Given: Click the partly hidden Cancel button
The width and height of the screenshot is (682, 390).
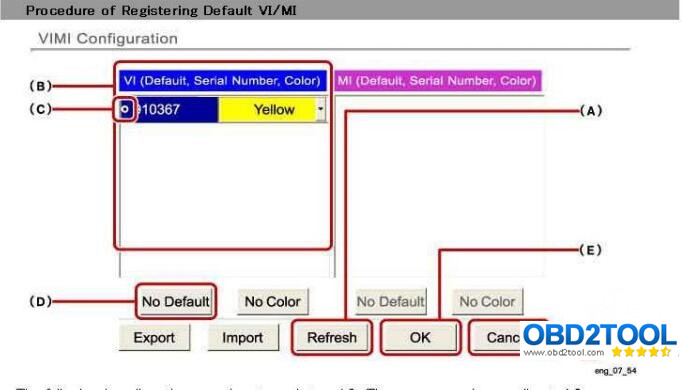Looking at the screenshot, I should click(497, 337).
